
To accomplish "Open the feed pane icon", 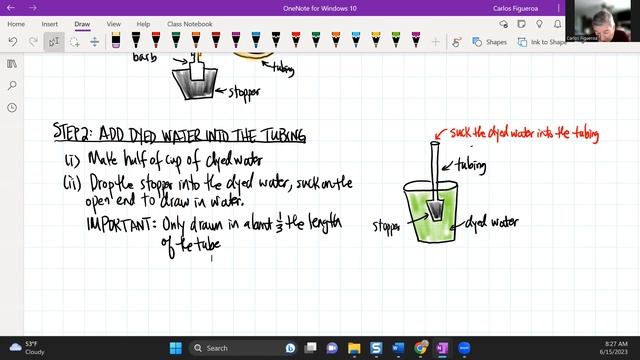I will click(x=521, y=24).
